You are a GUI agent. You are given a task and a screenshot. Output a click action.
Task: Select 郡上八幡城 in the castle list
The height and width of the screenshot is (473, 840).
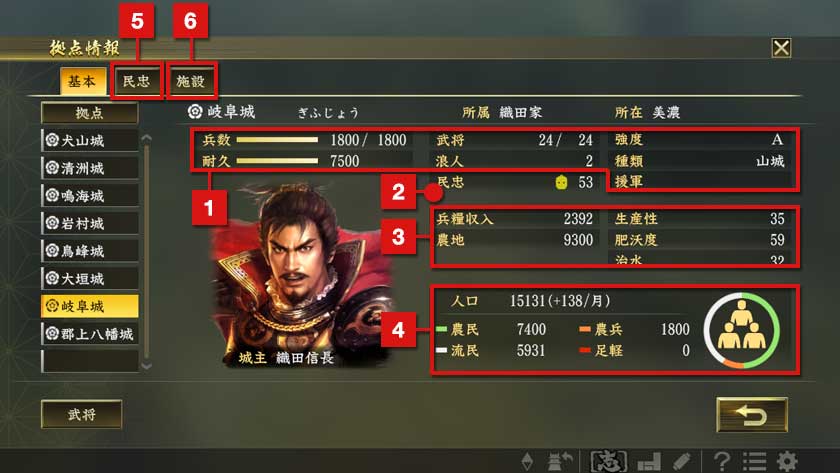click(89, 334)
